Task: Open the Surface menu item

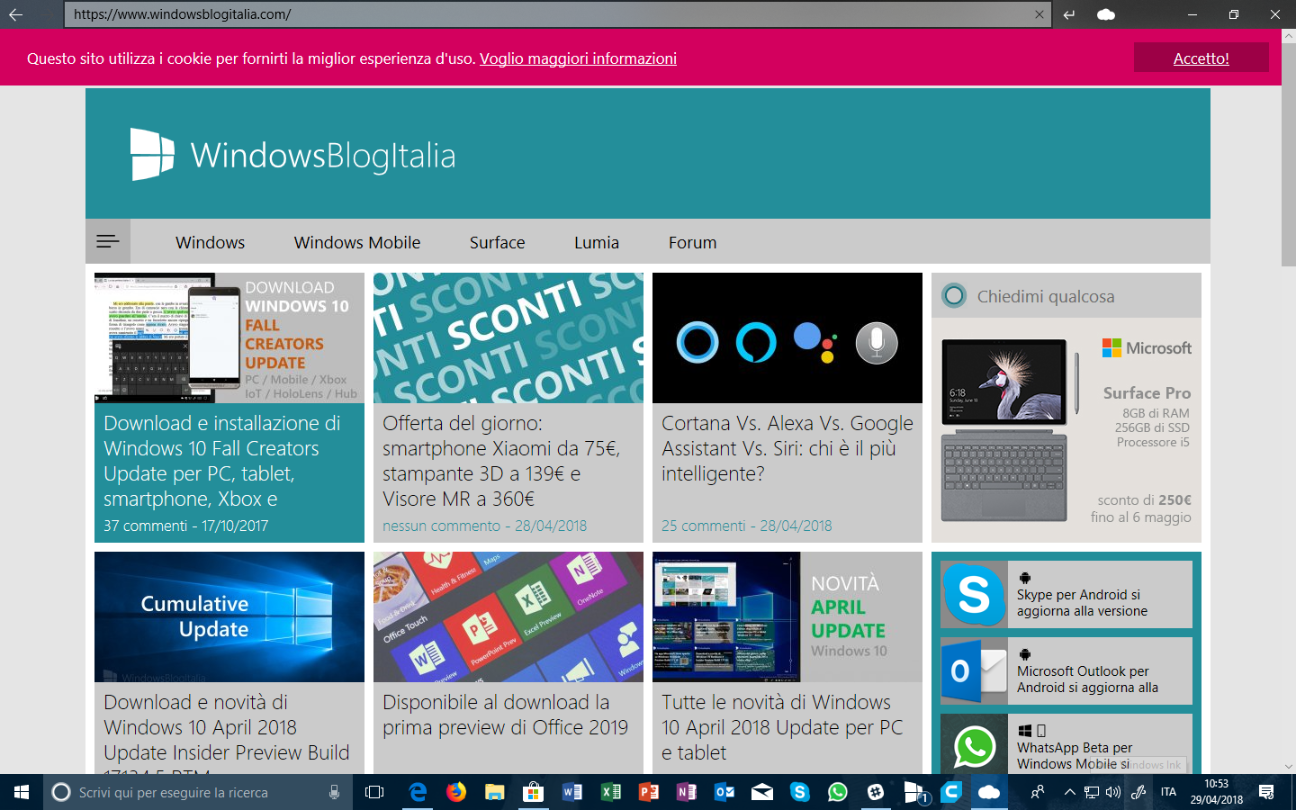Action: click(497, 242)
